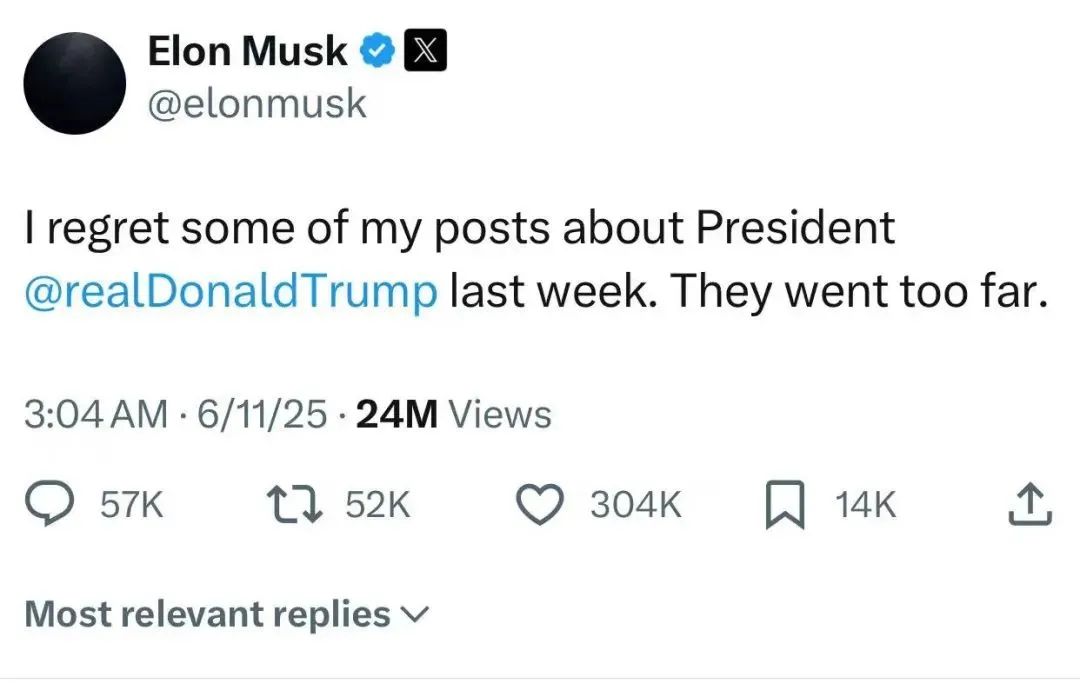Click the blue verified checkmark badge
This screenshot has width=1080, height=690.
coord(377,50)
